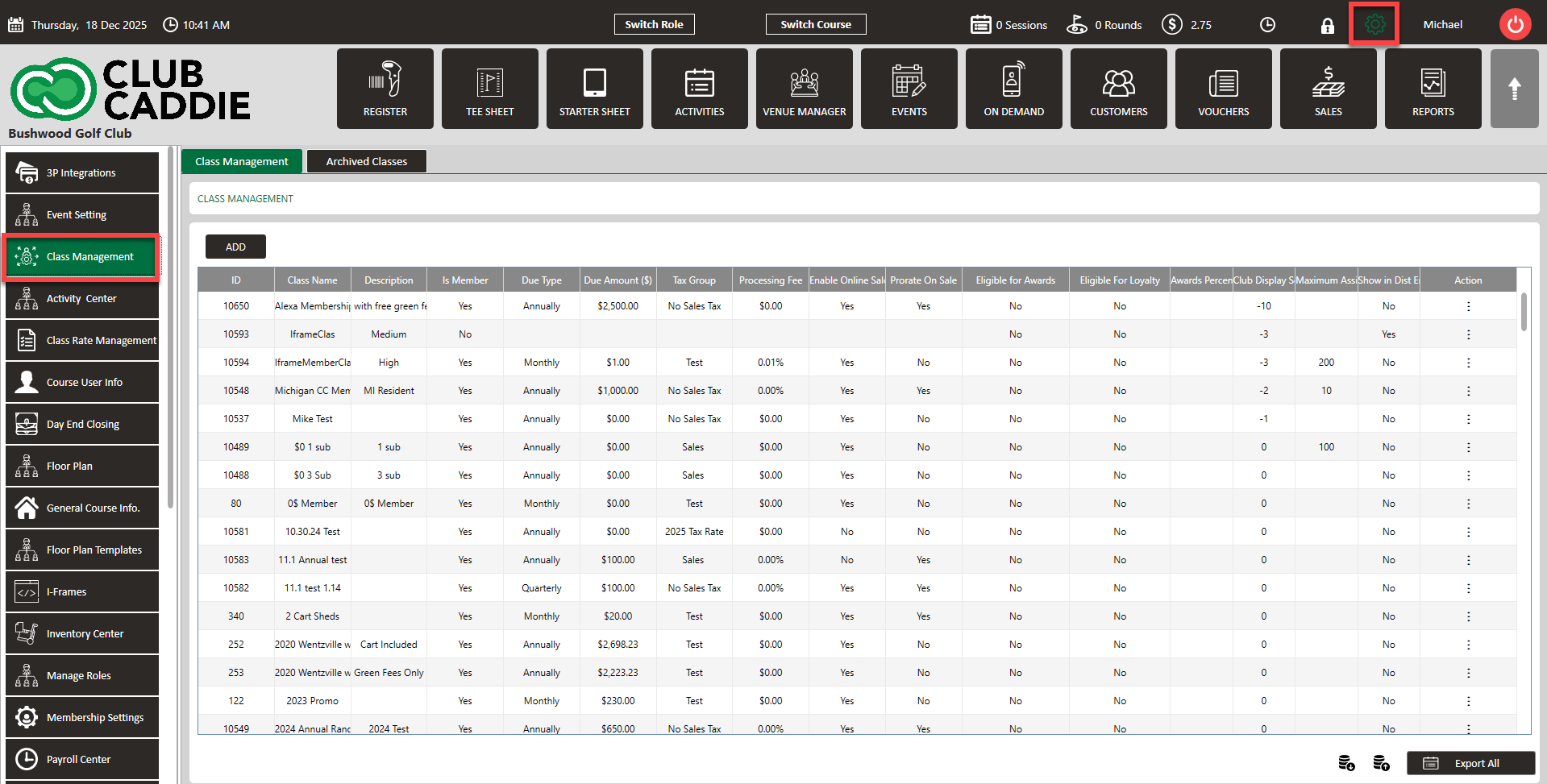Screen dimensions: 1547x784
Task: Open the Tee Sheet module
Action: click(489, 89)
